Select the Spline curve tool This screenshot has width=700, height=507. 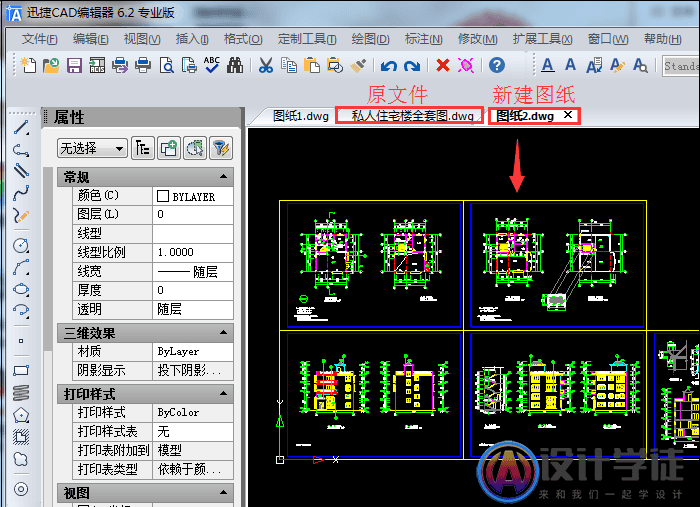(21, 193)
